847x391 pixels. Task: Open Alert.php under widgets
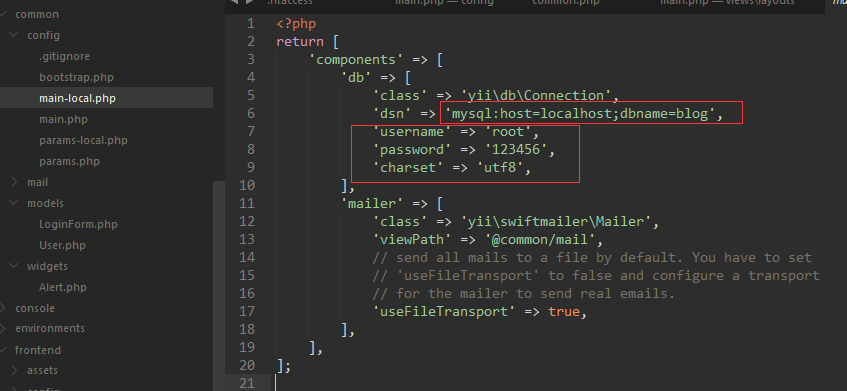pyautogui.click(x=63, y=287)
